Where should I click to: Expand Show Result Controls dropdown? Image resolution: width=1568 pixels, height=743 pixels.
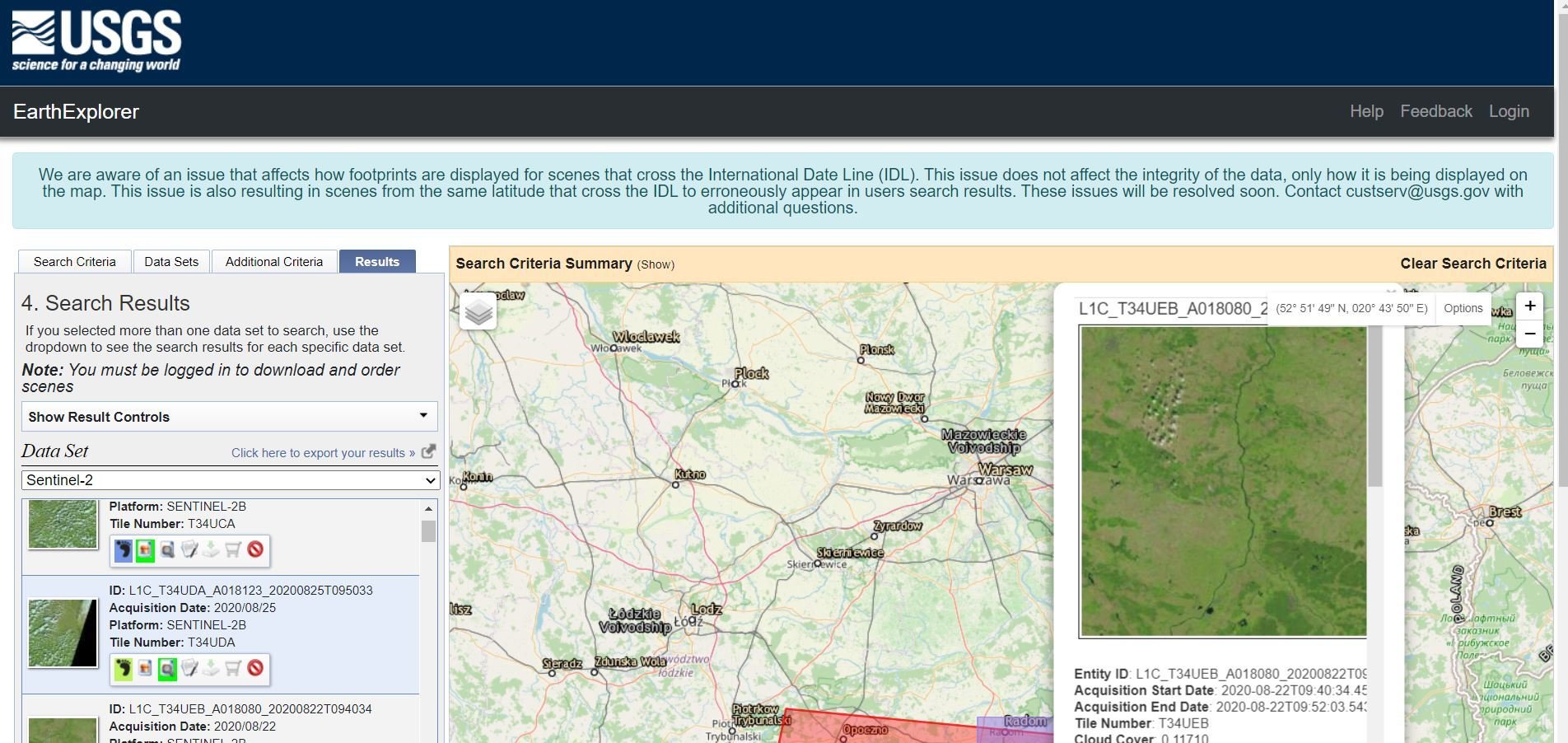229,417
